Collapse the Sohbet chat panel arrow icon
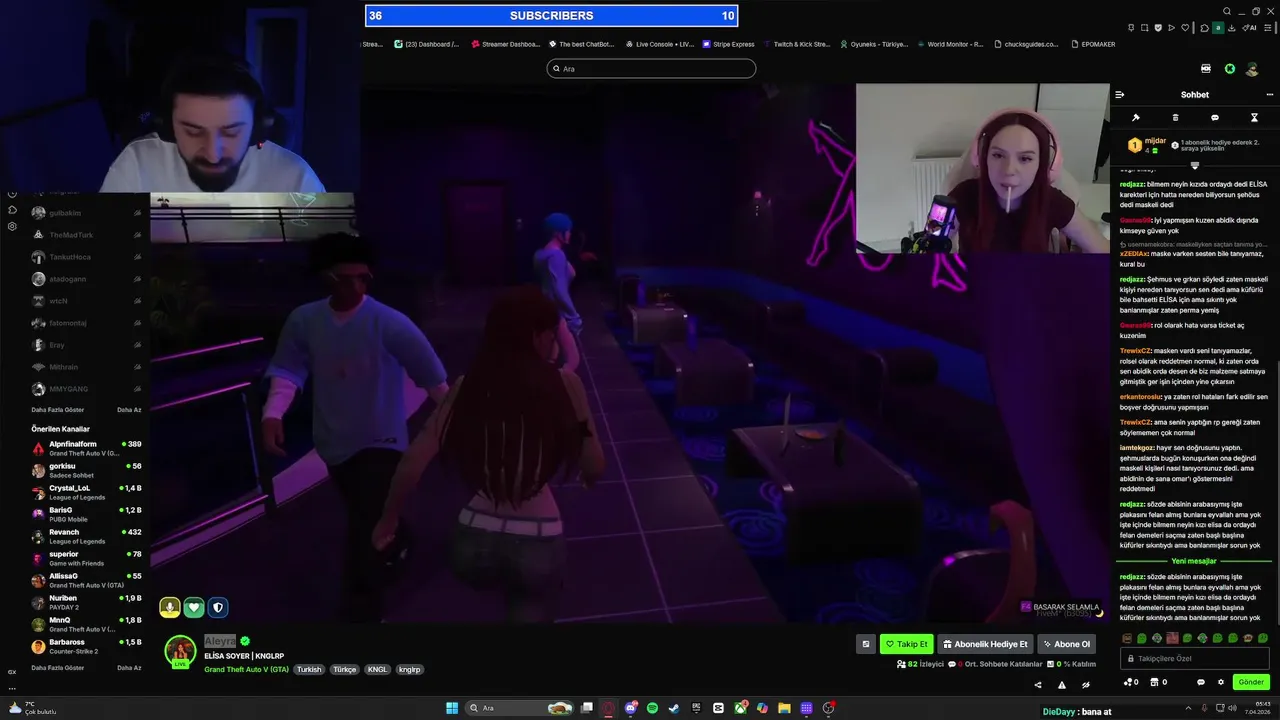Screen dimensions: 1280x720 coord(1120,95)
